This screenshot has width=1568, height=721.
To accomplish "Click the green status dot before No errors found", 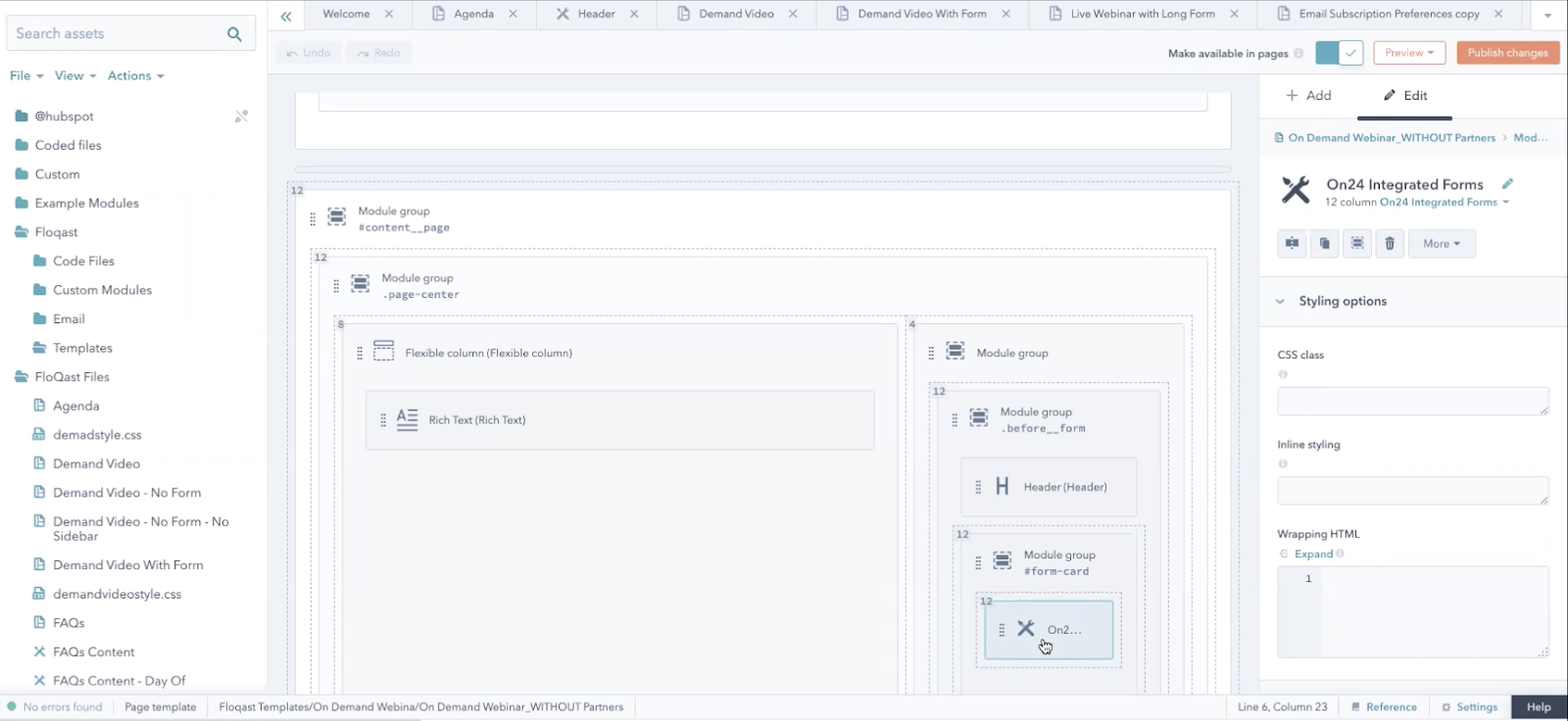I will point(12,706).
